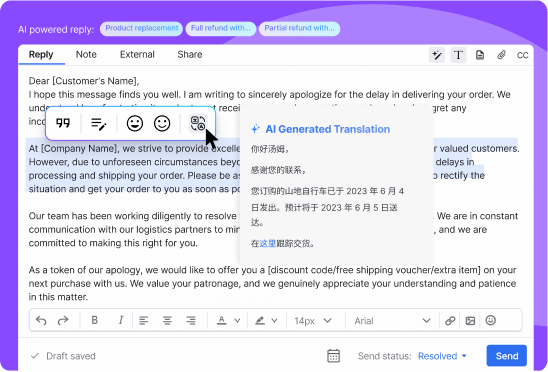The height and width of the screenshot is (372, 548).
Task: Align text to the left
Action: pos(143,321)
